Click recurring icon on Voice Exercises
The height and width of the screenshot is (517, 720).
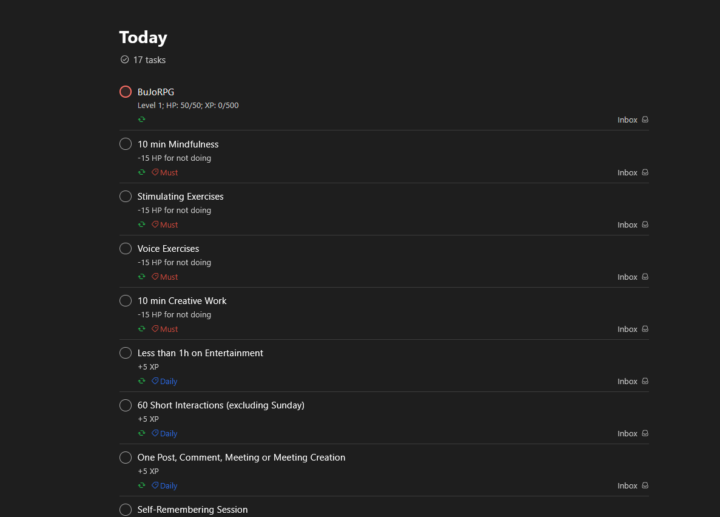click(x=141, y=277)
